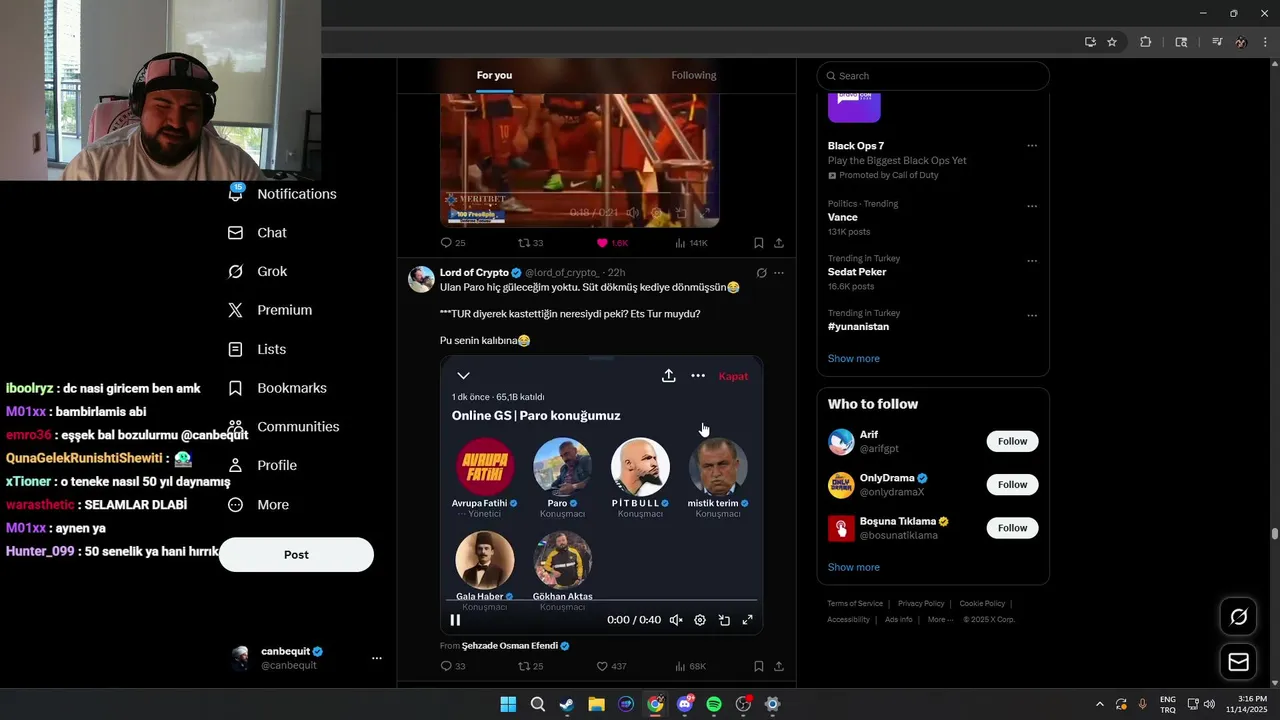Open options for Vance trend
This screenshot has width=1280, height=720.
point(1032,207)
